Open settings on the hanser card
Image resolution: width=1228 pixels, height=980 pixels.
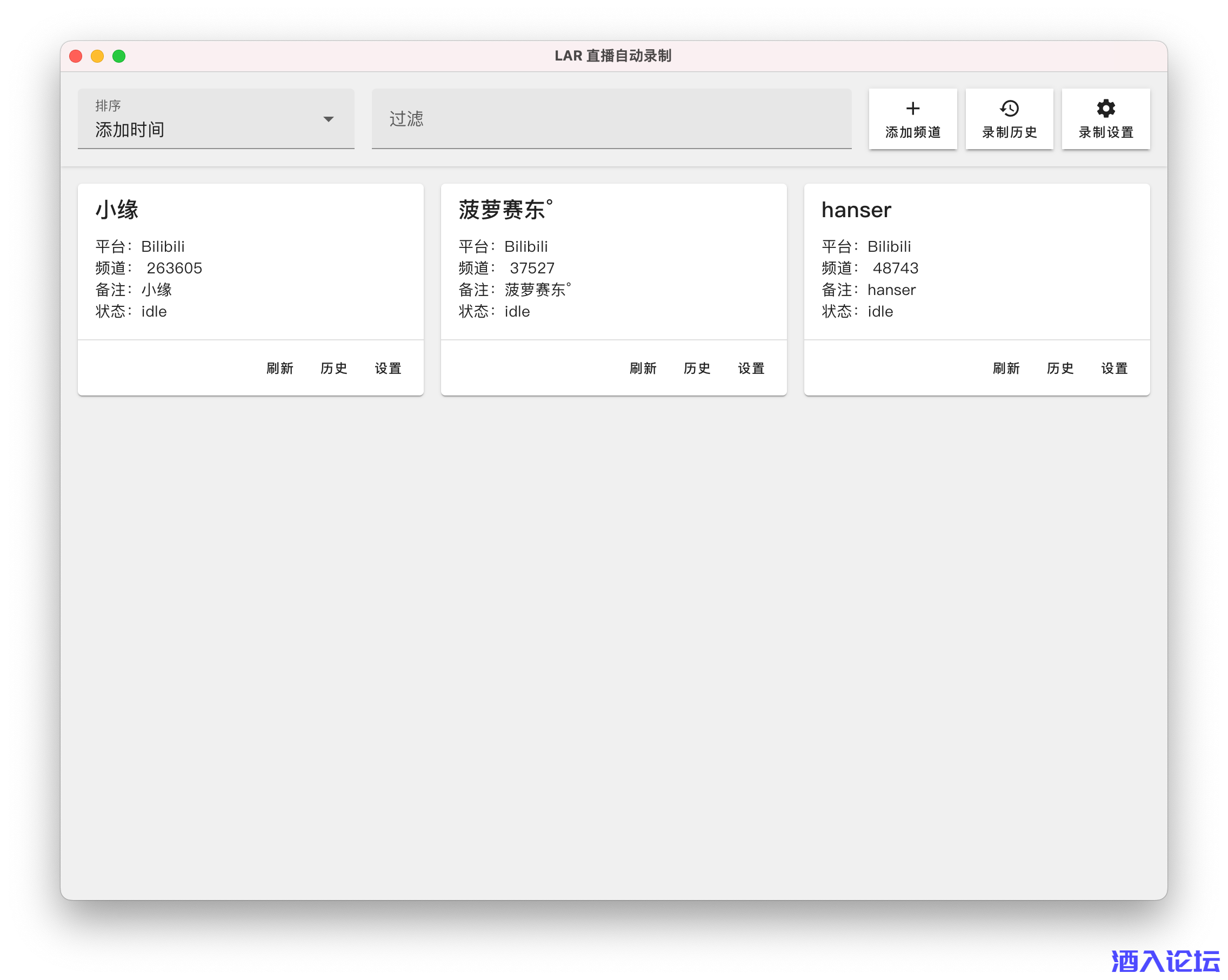pos(1114,368)
